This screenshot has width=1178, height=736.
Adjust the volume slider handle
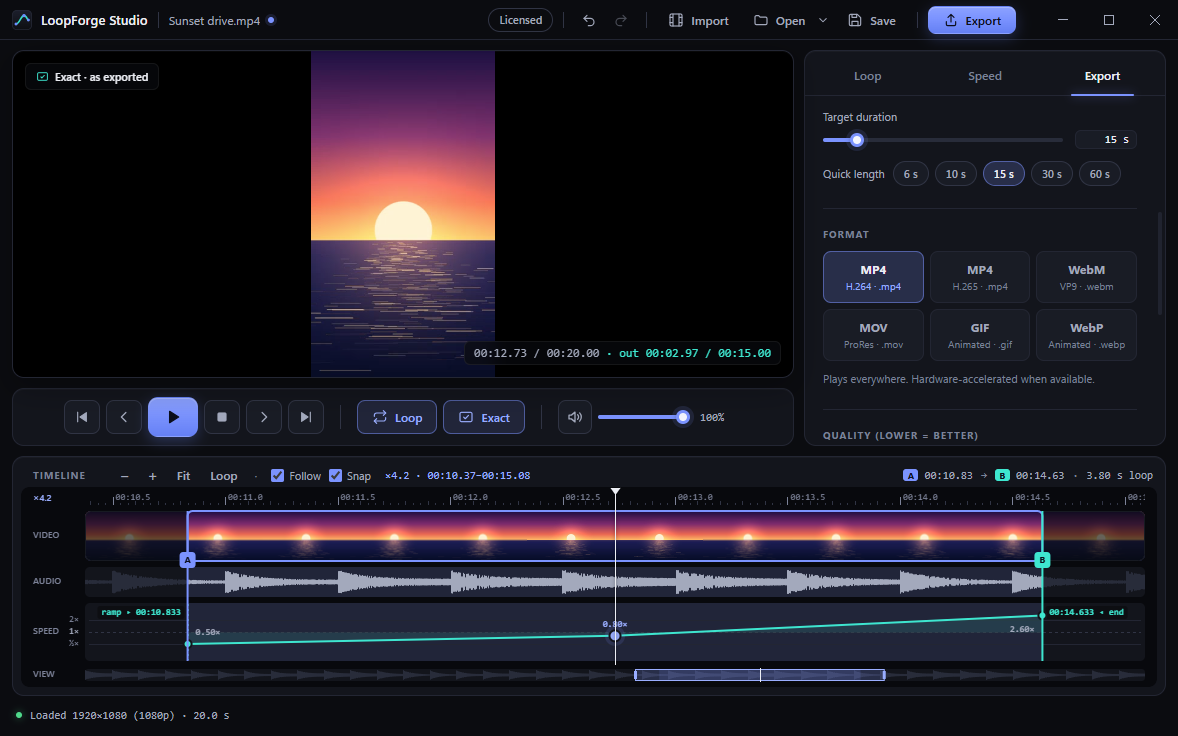pos(683,417)
